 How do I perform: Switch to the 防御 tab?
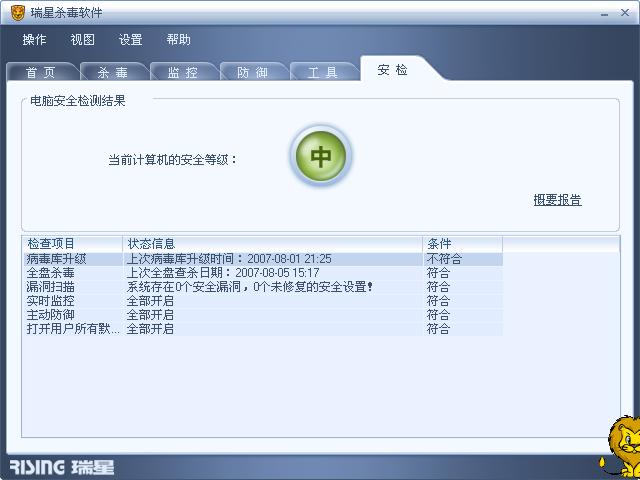point(253,72)
